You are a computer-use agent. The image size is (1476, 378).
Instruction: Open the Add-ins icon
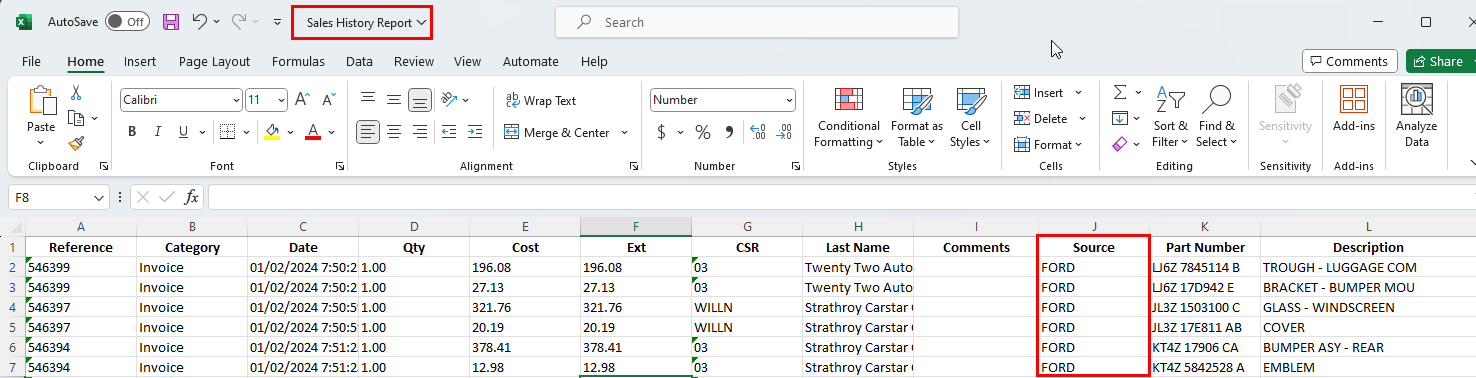click(1354, 109)
